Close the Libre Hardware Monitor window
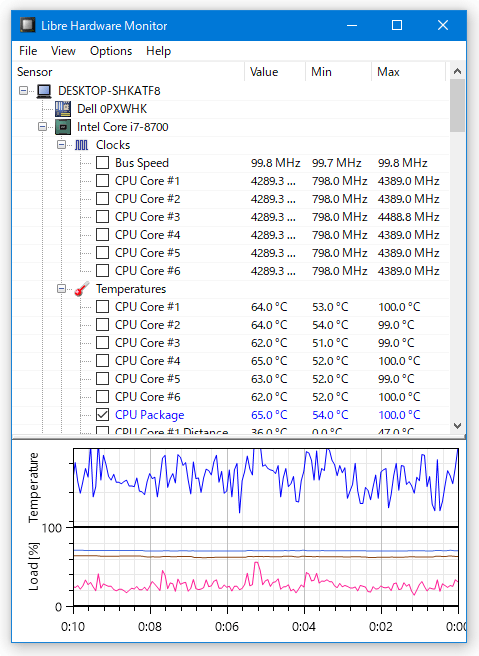Image resolution: width=479 pixels, height=656 pixels. pyautogui.click(x=443, y=25)
